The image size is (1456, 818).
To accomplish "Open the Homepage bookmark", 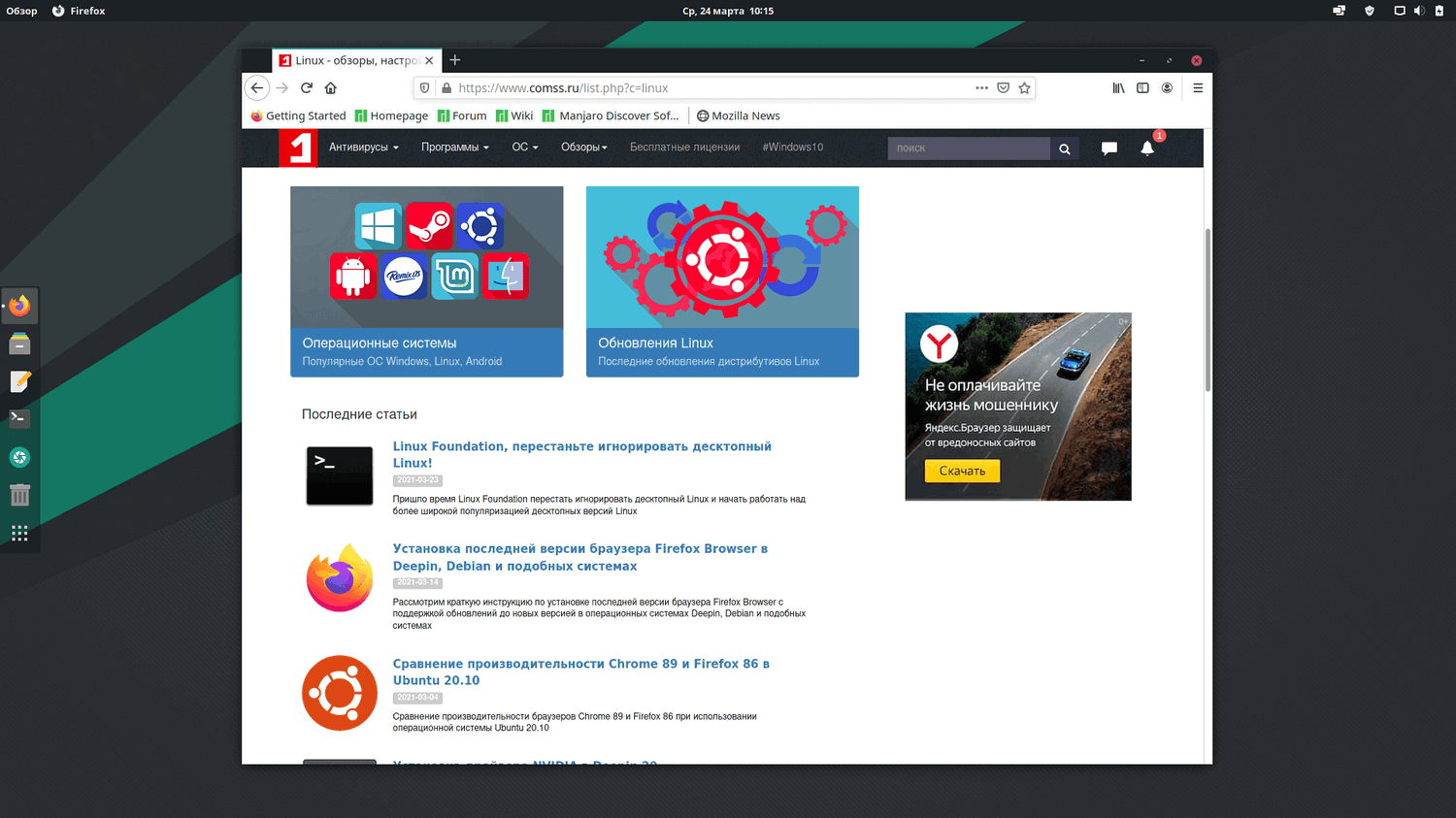I will [x=391, y=115].
